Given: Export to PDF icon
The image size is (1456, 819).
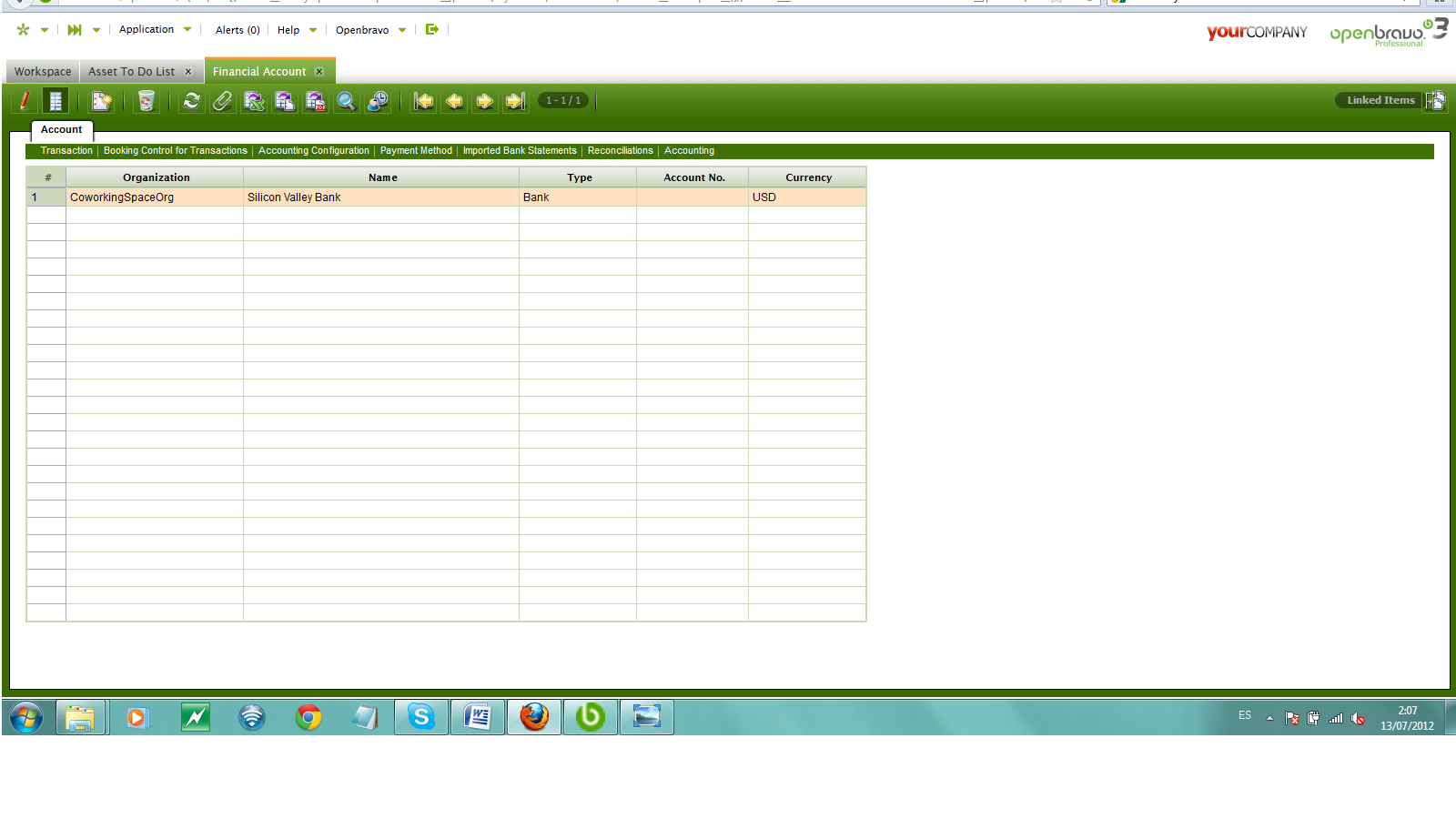Looking at the screenshot, I should [316, 101].
